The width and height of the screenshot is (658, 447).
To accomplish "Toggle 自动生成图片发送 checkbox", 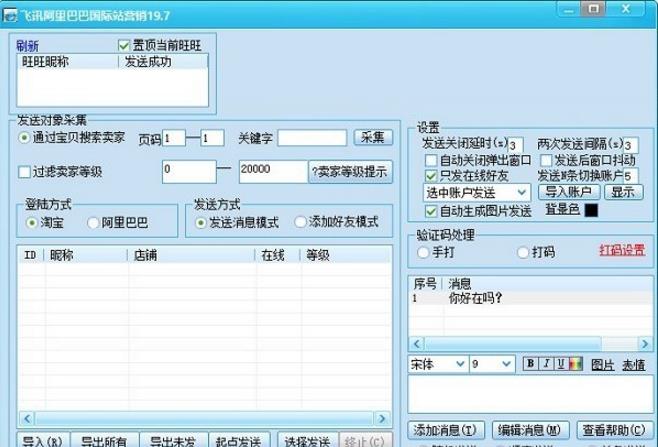I will [431, 211].
